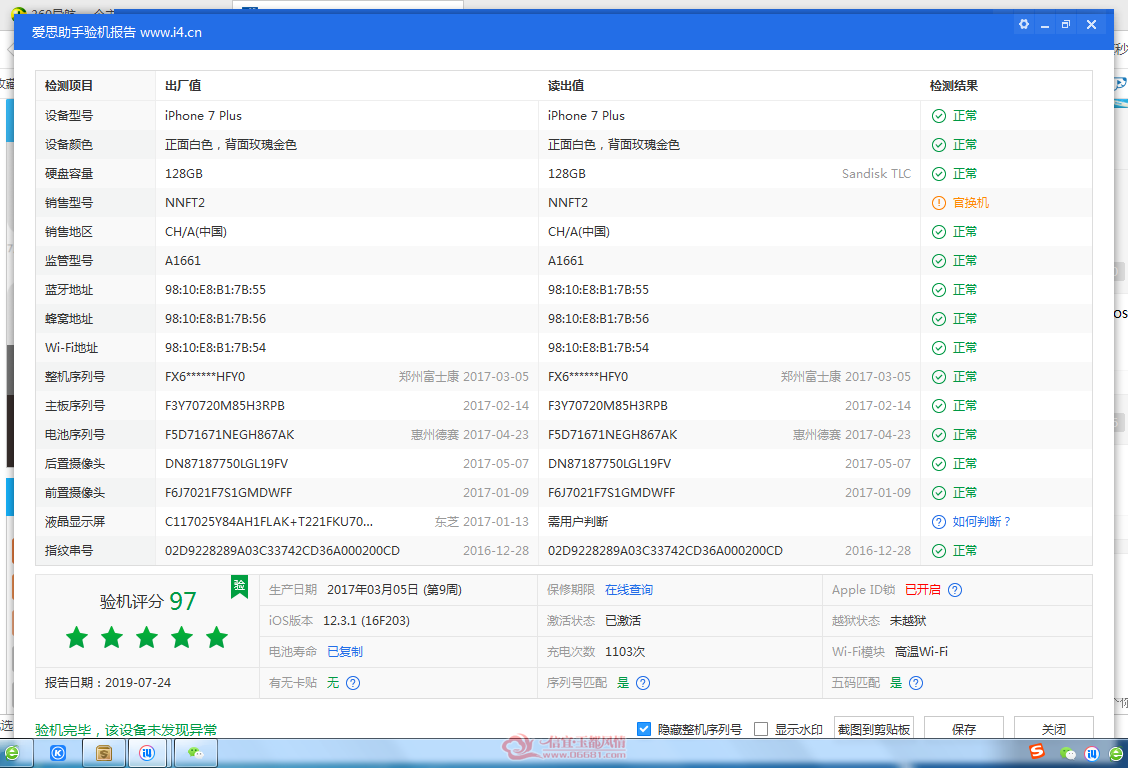Enable the 显示水印 checkbox
This screenshot has height=768, width=1128.
(x=761, y=729)
